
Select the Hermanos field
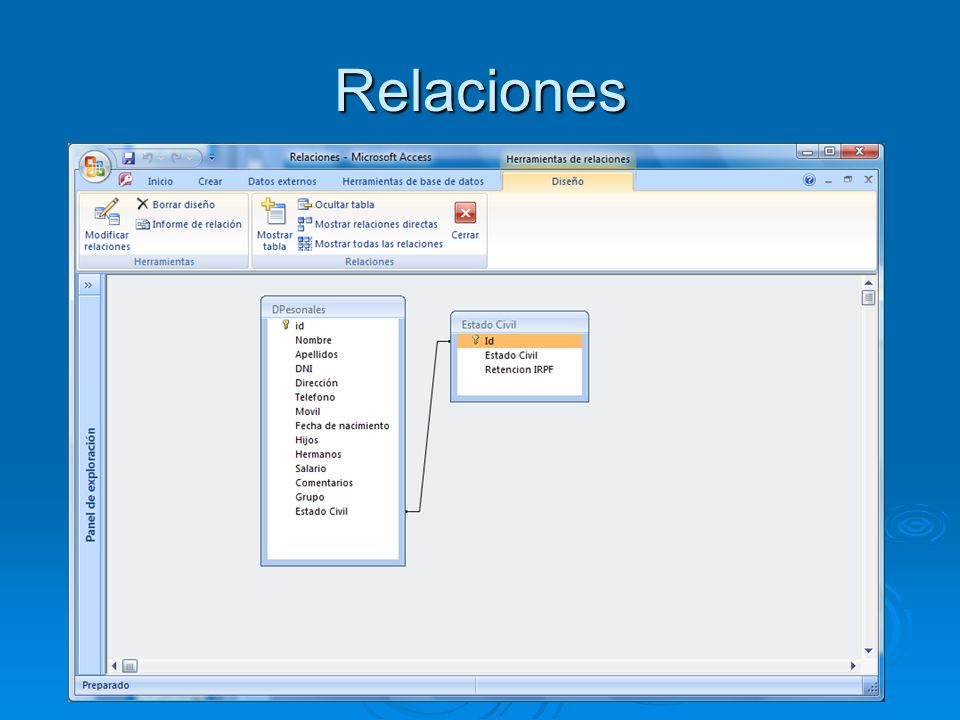334,454
